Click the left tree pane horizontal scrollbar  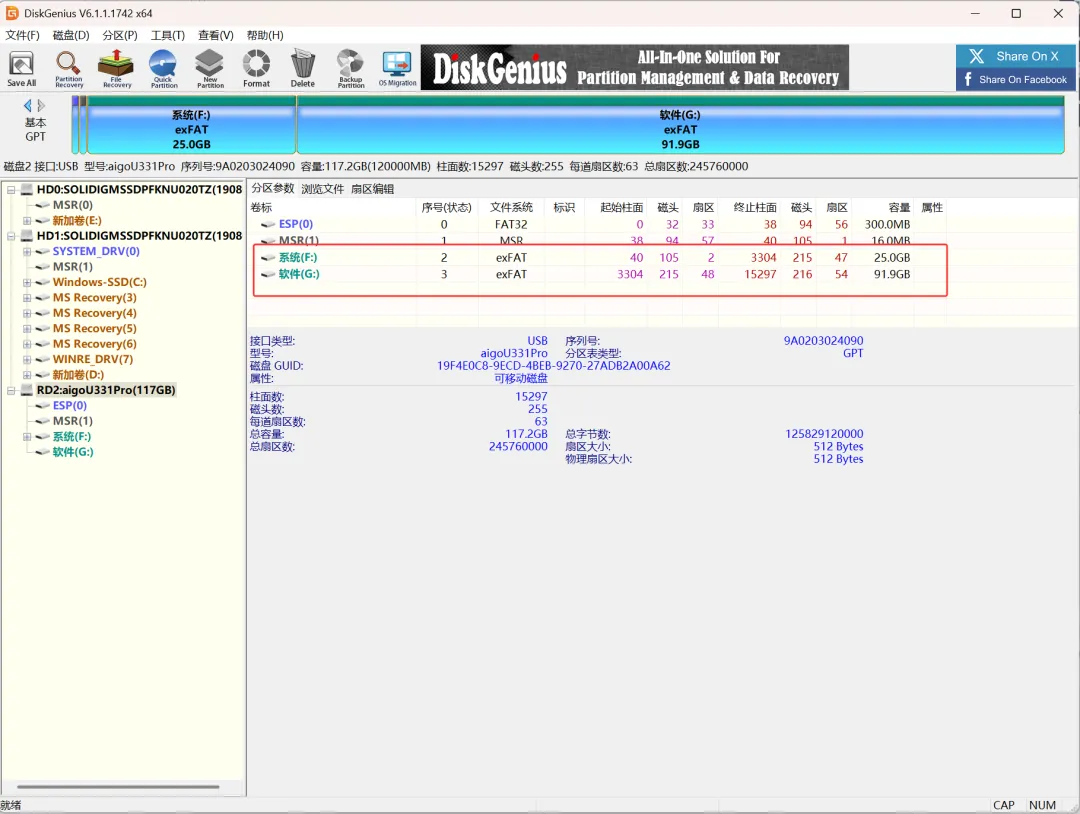[118, 786]
